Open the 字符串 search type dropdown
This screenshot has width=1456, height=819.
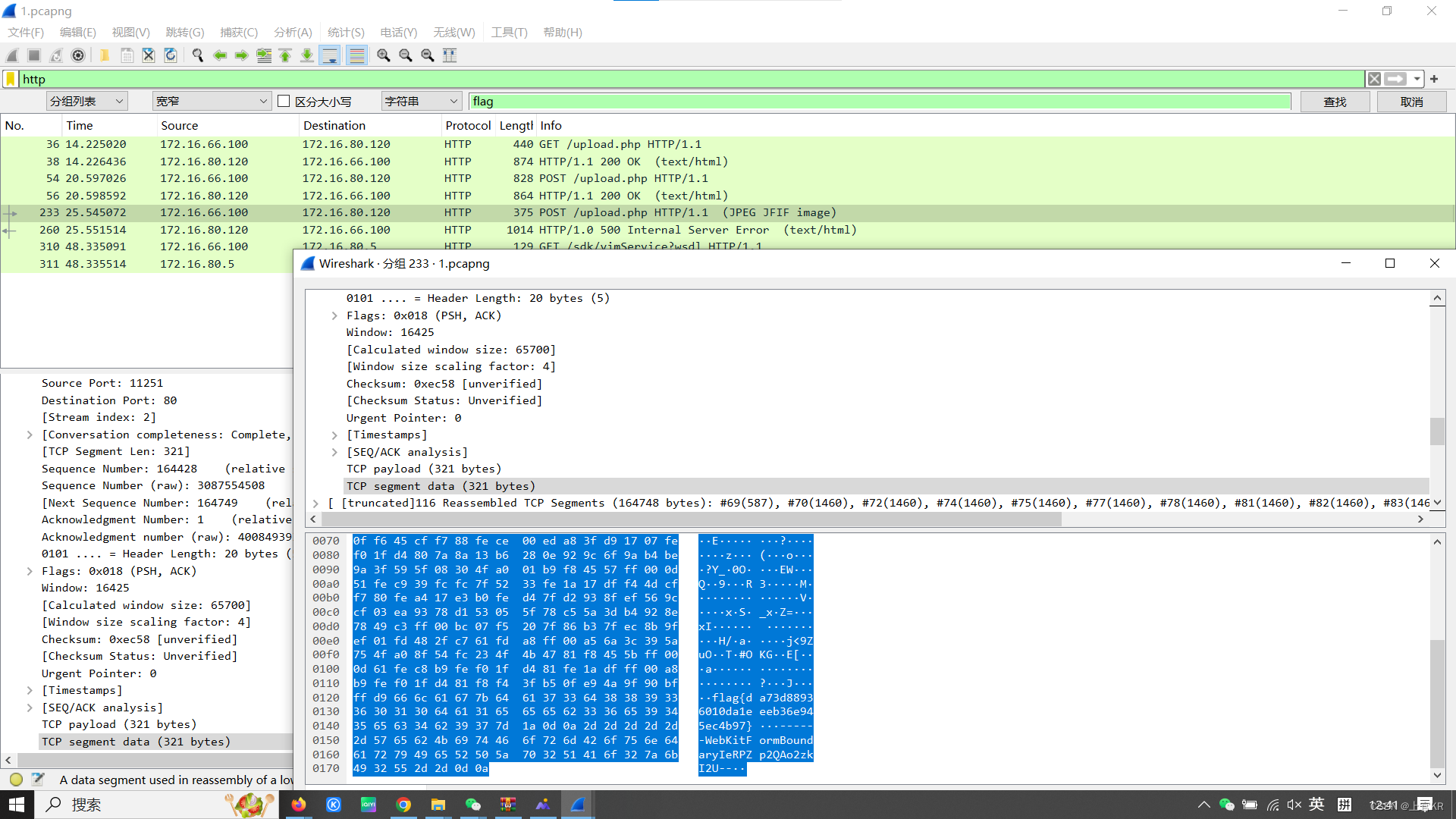pos(422,101)
